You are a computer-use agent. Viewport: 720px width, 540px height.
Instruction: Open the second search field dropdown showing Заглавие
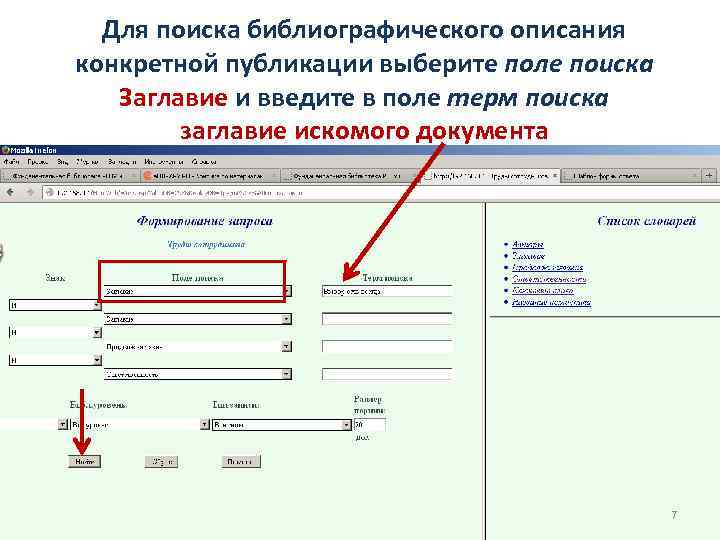(197, 319)
